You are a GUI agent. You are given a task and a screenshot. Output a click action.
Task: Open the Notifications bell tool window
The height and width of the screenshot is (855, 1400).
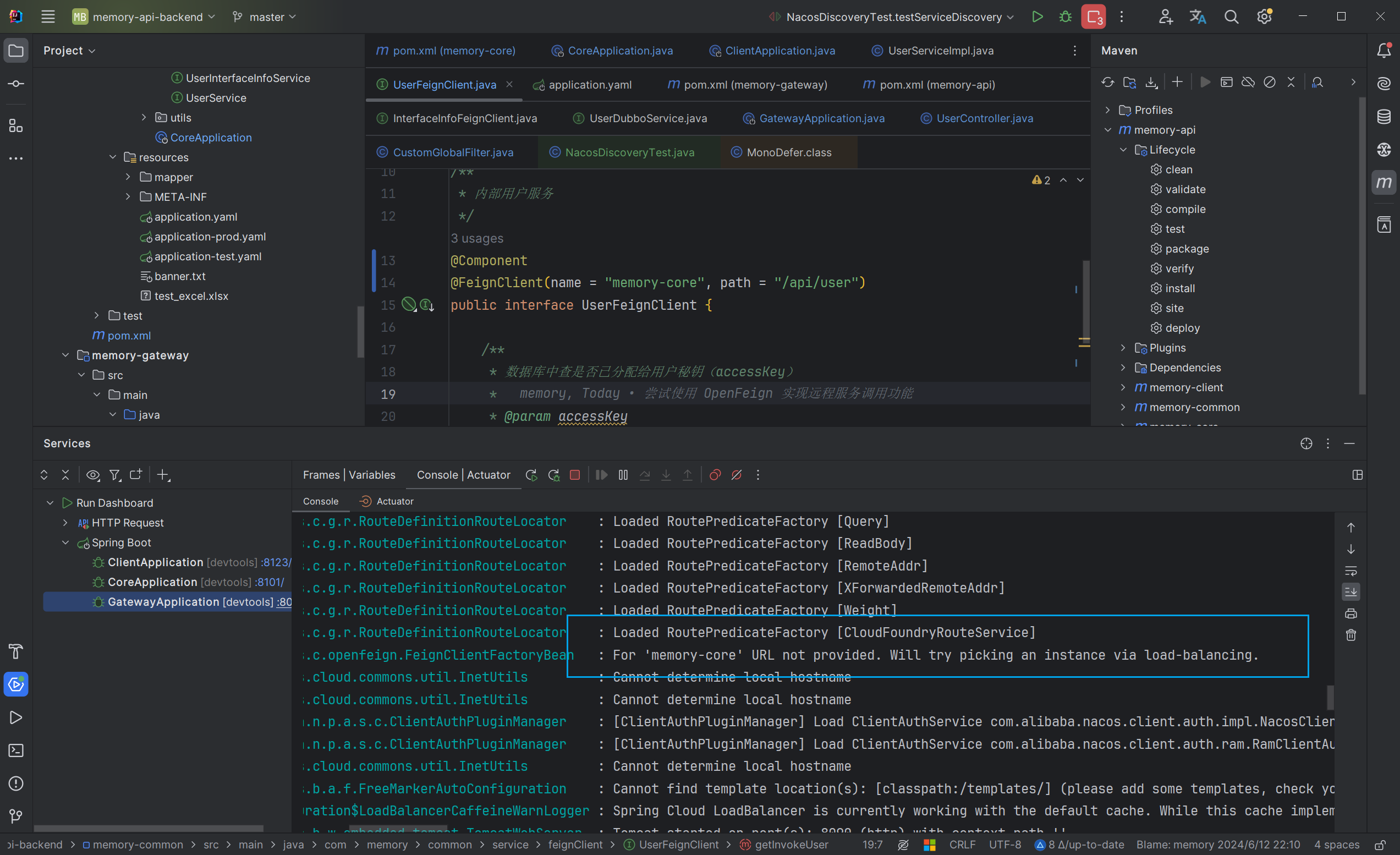pos(1383,51)
